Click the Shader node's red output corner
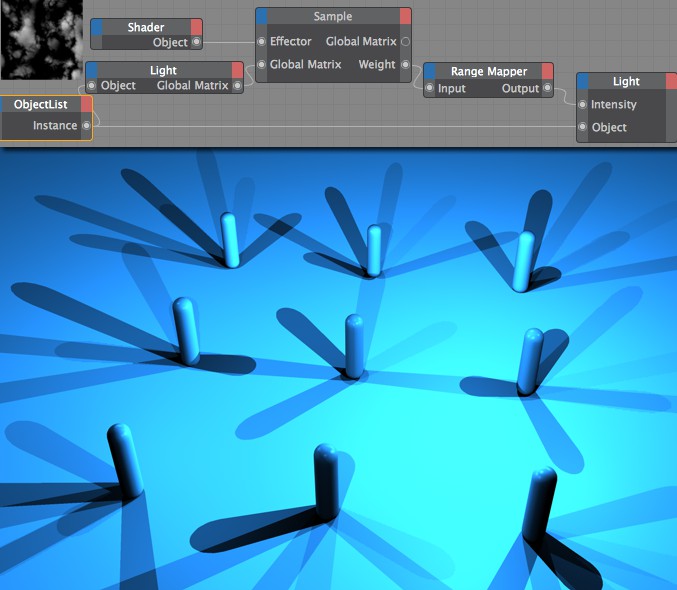677x590 pixels. (x=196, y=27)
